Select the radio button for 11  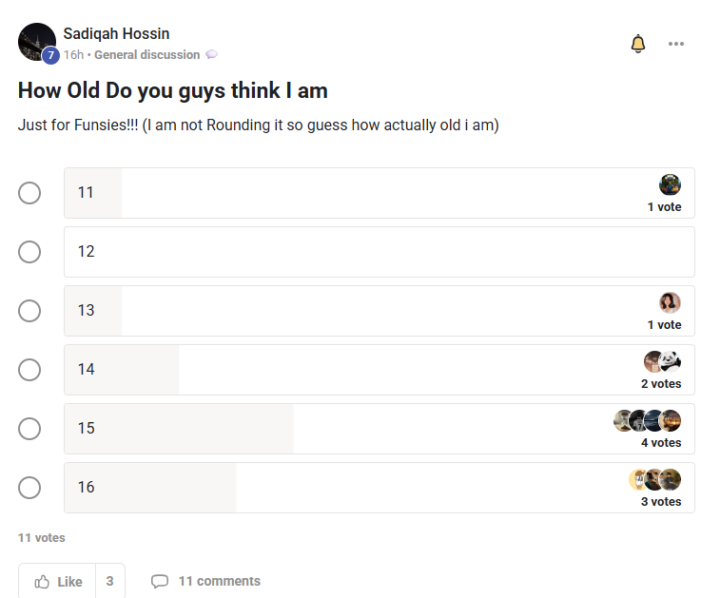click(x=29, y=193)
